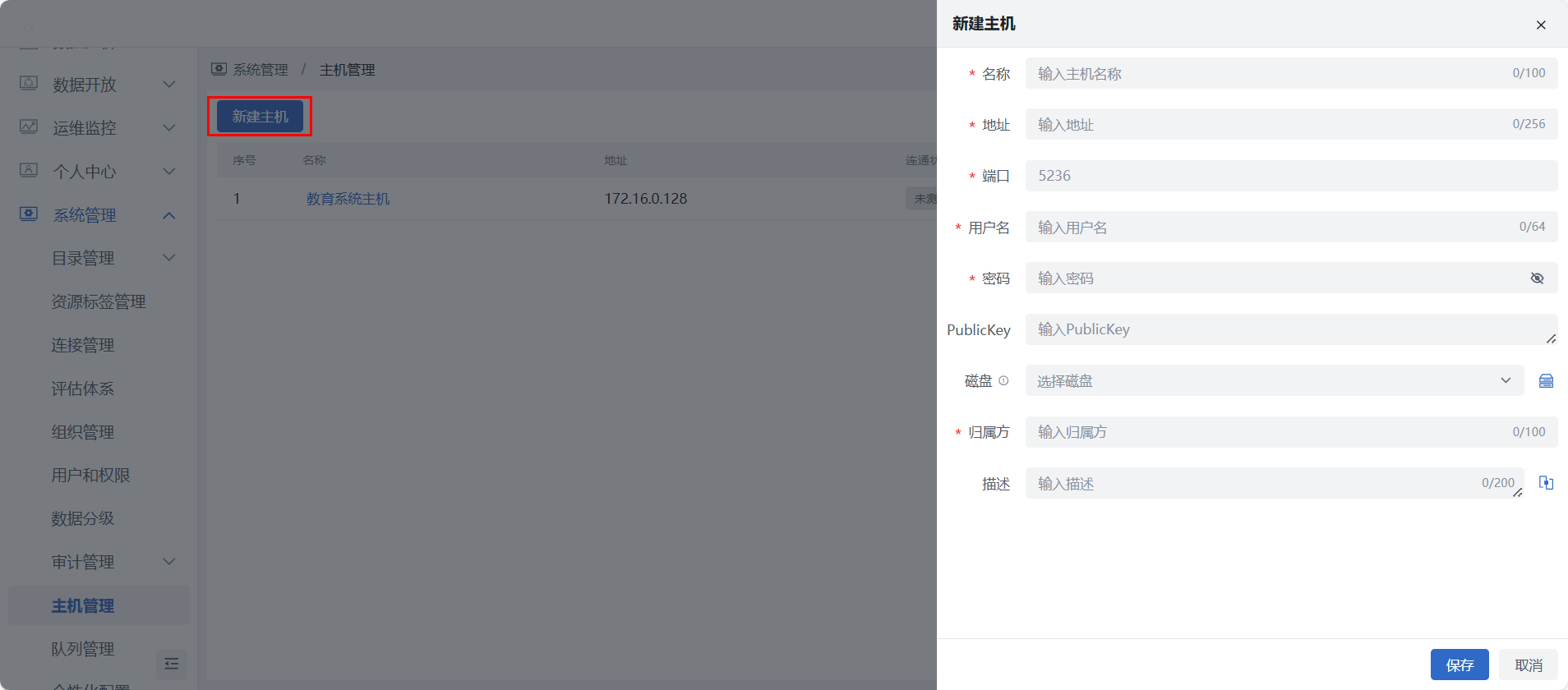Click the PublicKey textarea resize handle

pos(1551,338)
